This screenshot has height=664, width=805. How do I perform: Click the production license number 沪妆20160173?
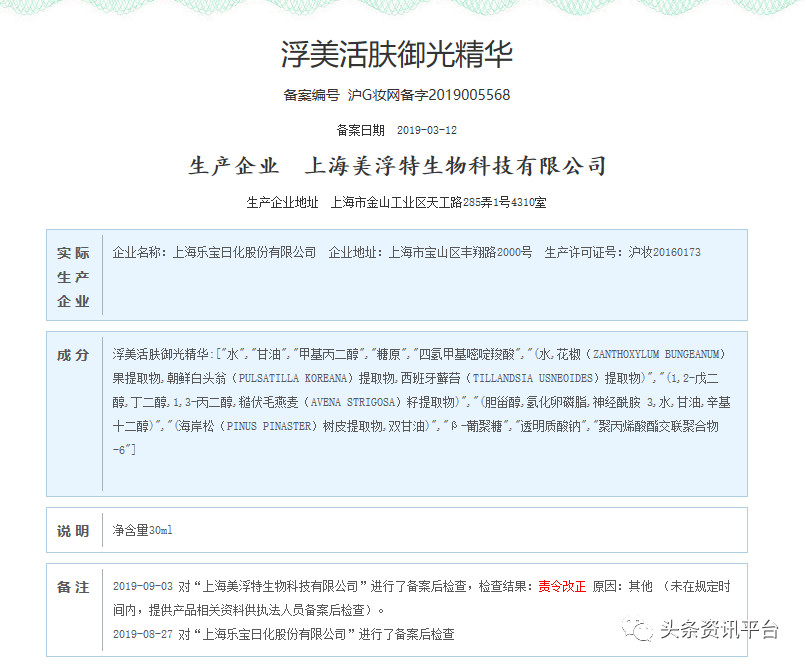tap(664, 252)
